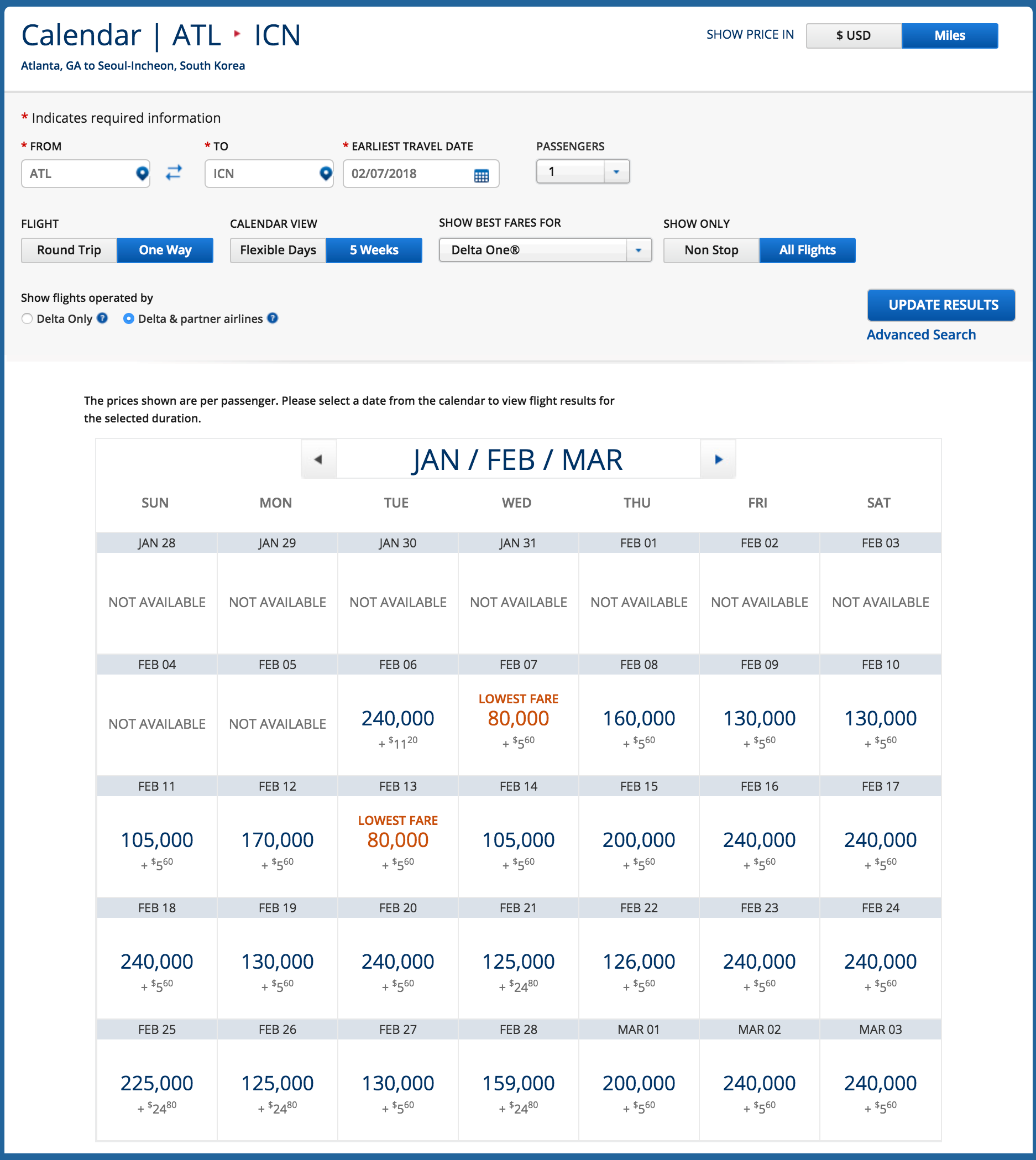The width and height of the screenshot is (1036, 1160).
Task: Open the calendar date picker icon
Action: [481, 175]
